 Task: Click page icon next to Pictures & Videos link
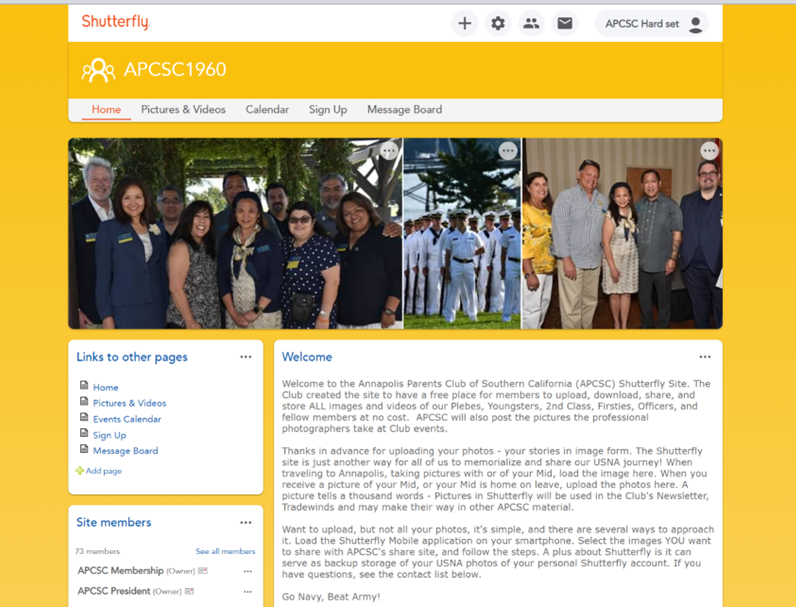click(x=84, y=401)
